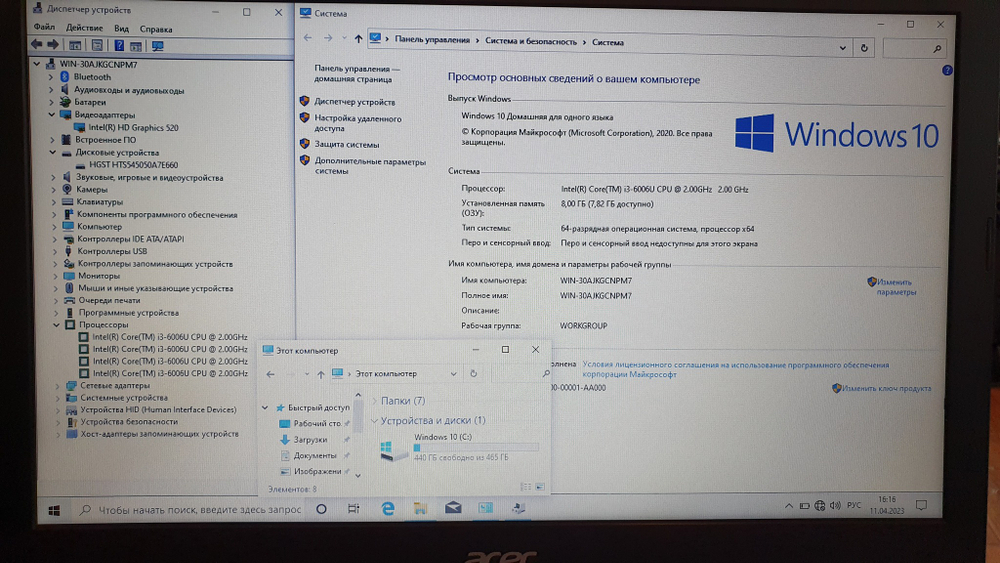Click Forward arrow in Device Manager toolbar
The image size is (1000, 563).
[x=53, y=45]
